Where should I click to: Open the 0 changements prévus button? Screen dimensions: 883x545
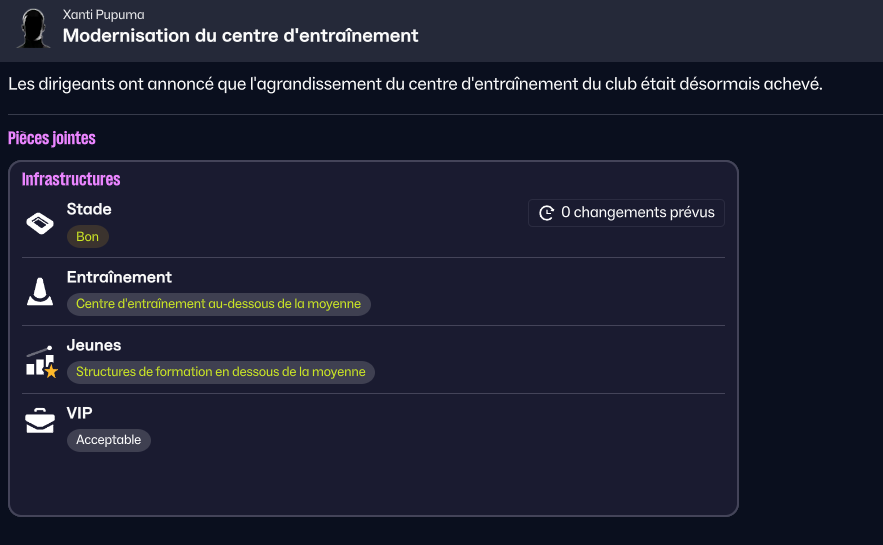[626, 213]
